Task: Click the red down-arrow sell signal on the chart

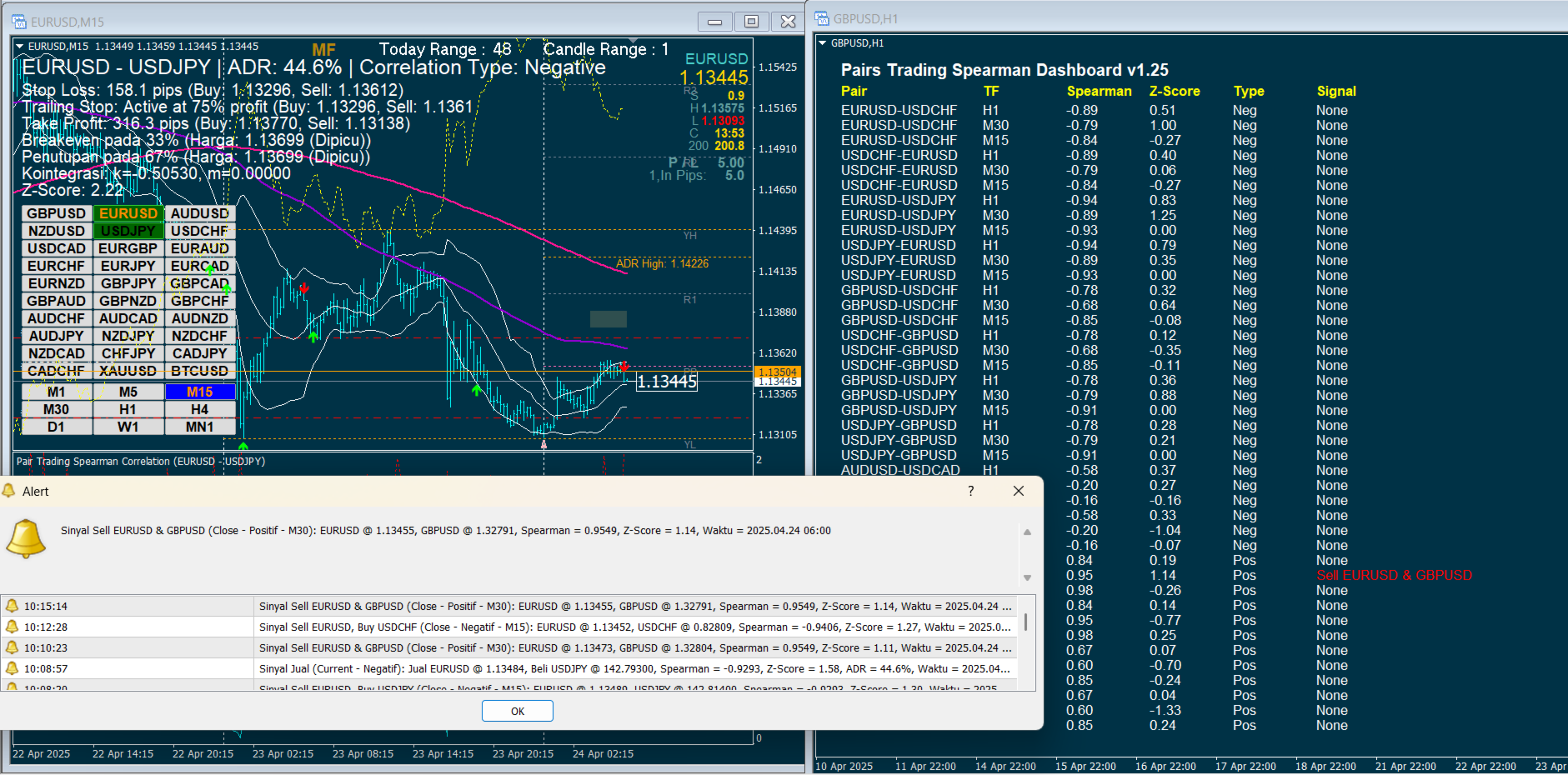Action: click(x=304, y=289)
